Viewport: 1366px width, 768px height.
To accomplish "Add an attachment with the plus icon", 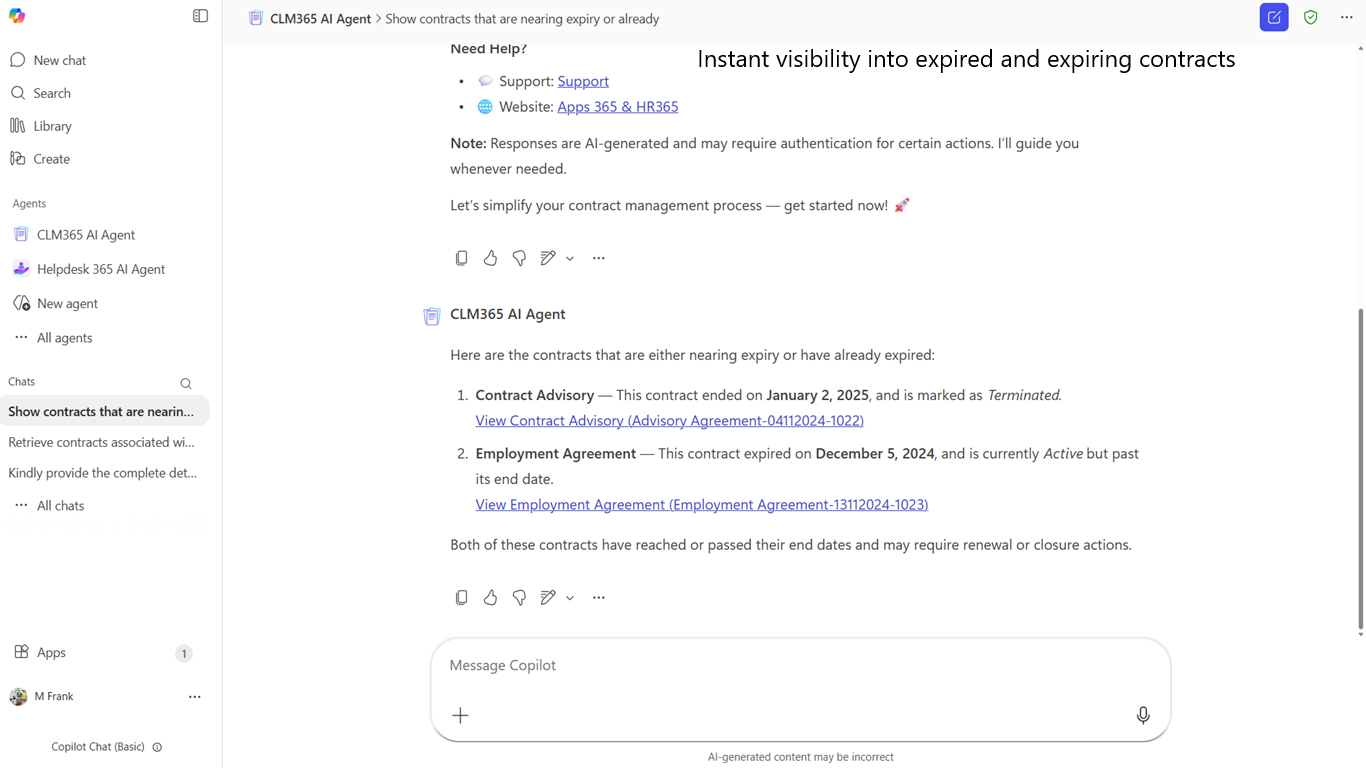I will coord(460,715).
